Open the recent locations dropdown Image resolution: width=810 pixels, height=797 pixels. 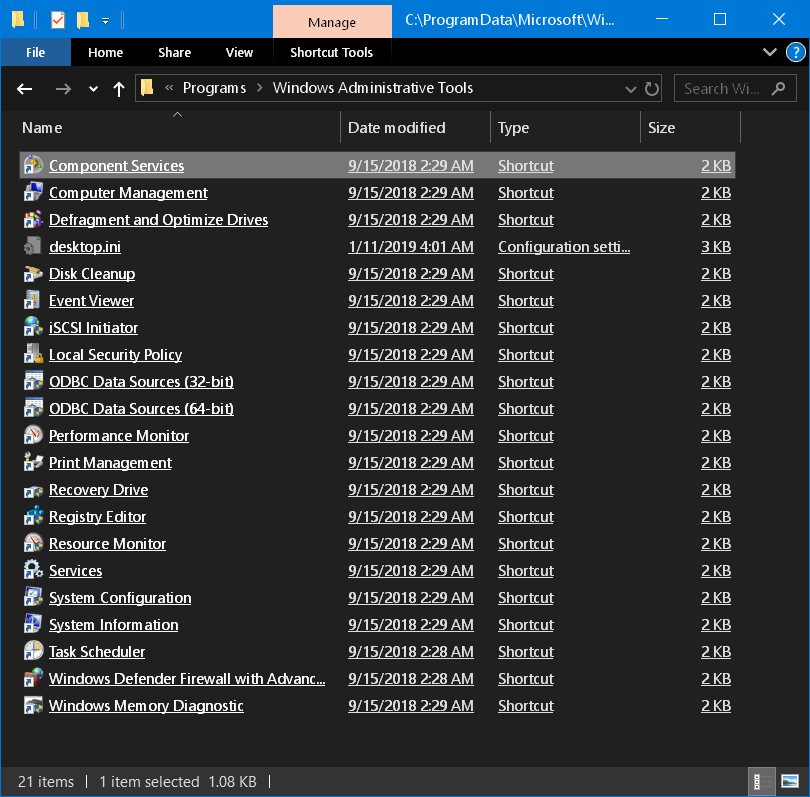click(x=93, y=89)
